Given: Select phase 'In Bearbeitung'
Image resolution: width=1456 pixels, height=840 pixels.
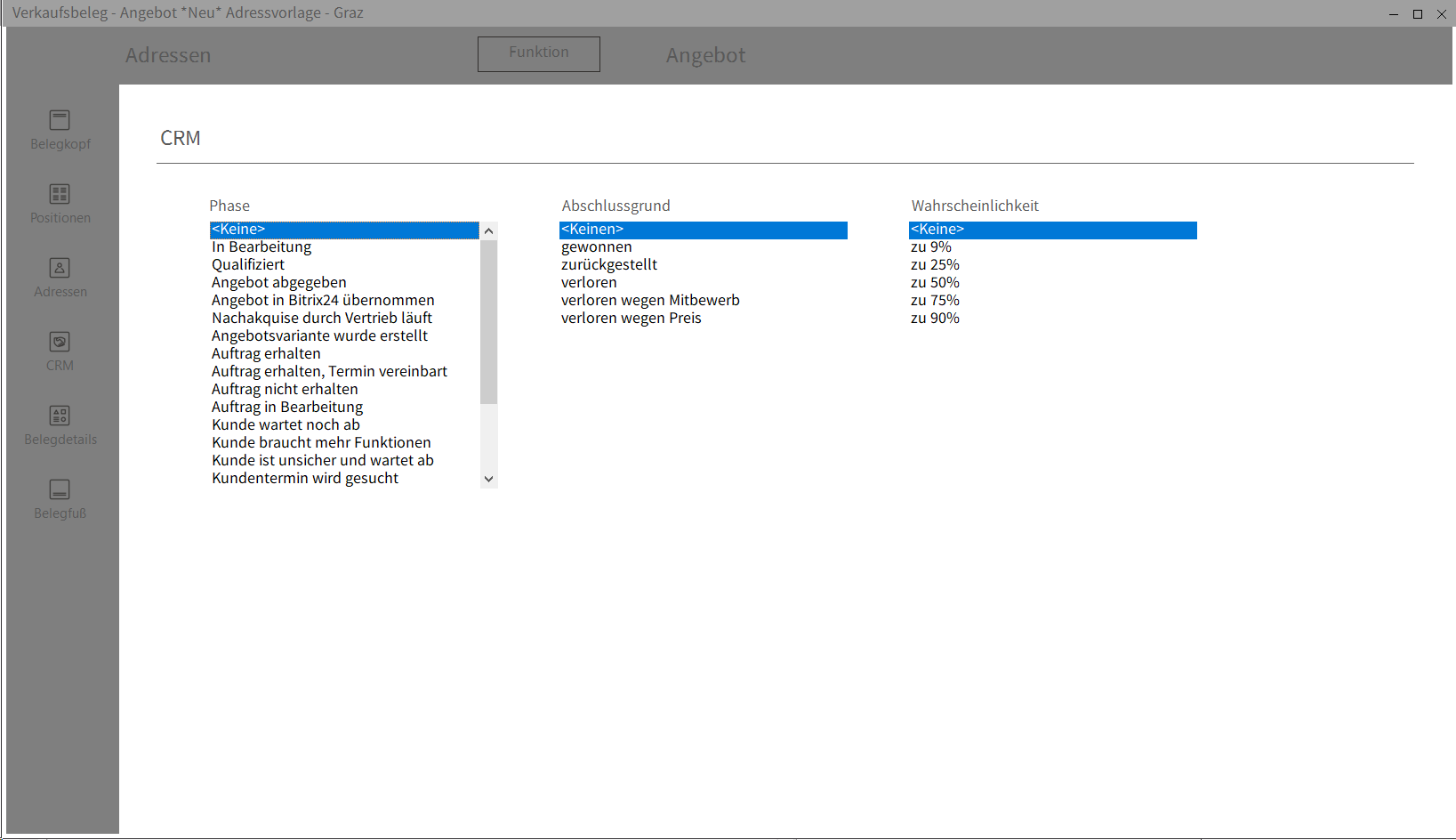Looking at the screenshot, I should [x=344, y=247].
